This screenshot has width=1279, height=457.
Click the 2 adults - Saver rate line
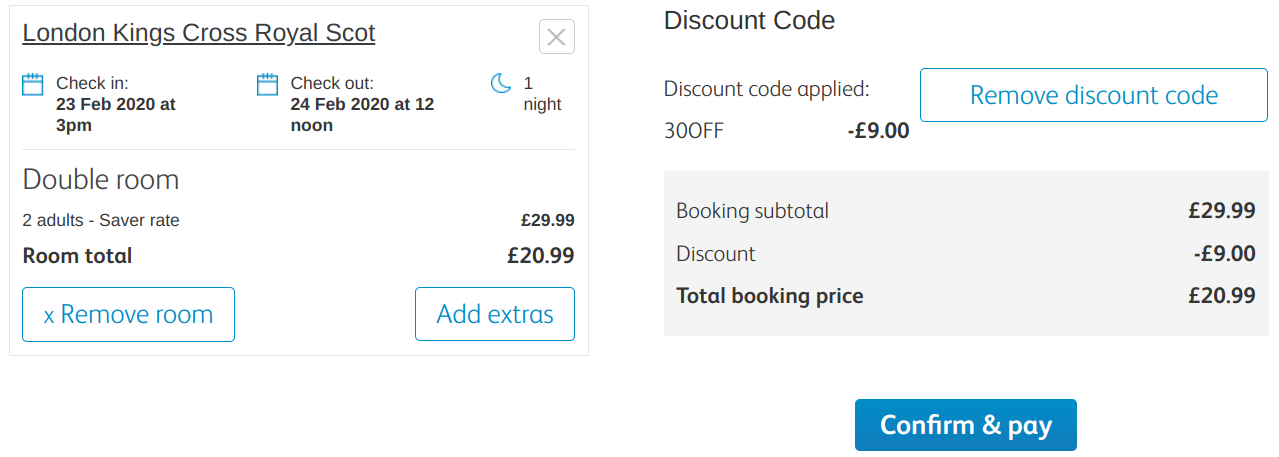click(x=101, y=221)
